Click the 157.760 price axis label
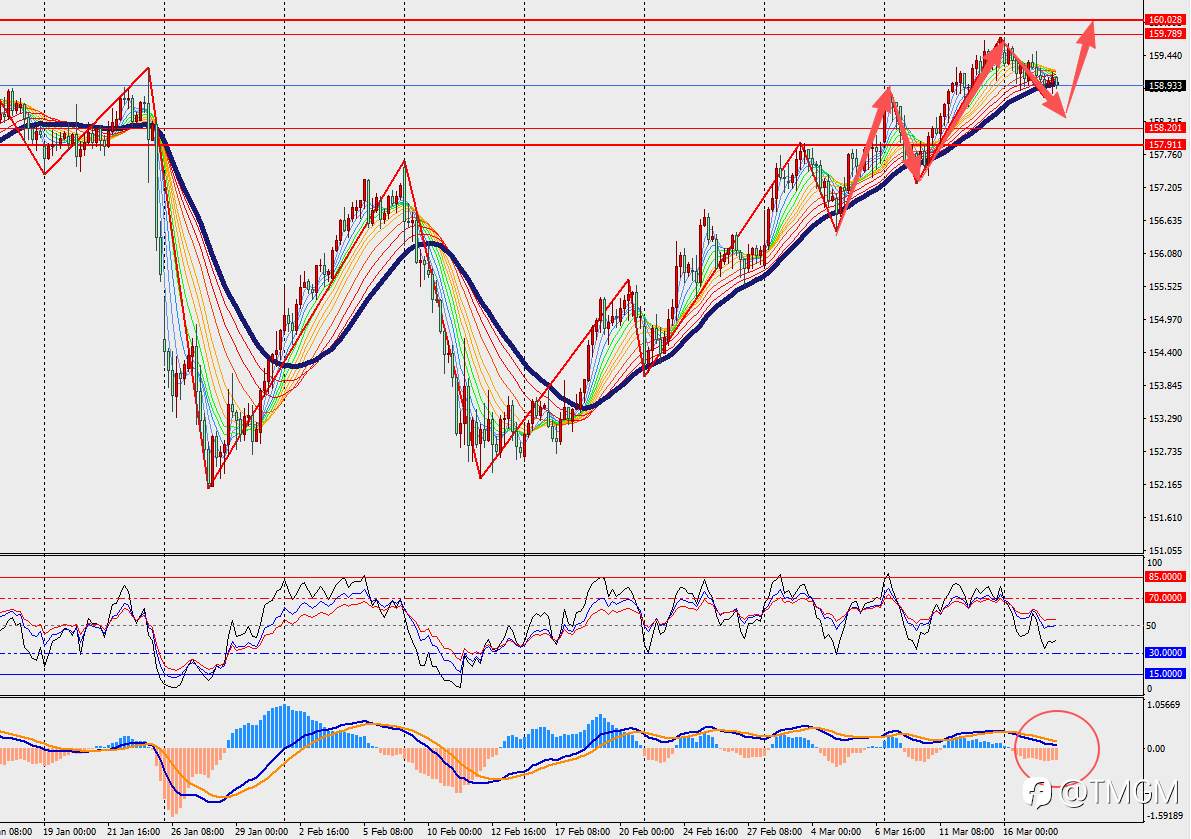Screen dimensions: 1191x839 click(x=1166, y=155)
